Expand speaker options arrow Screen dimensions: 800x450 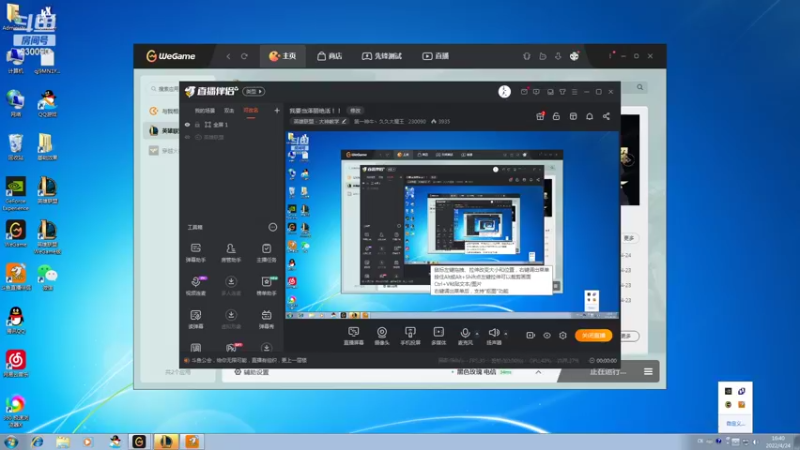tap(506, 334)
